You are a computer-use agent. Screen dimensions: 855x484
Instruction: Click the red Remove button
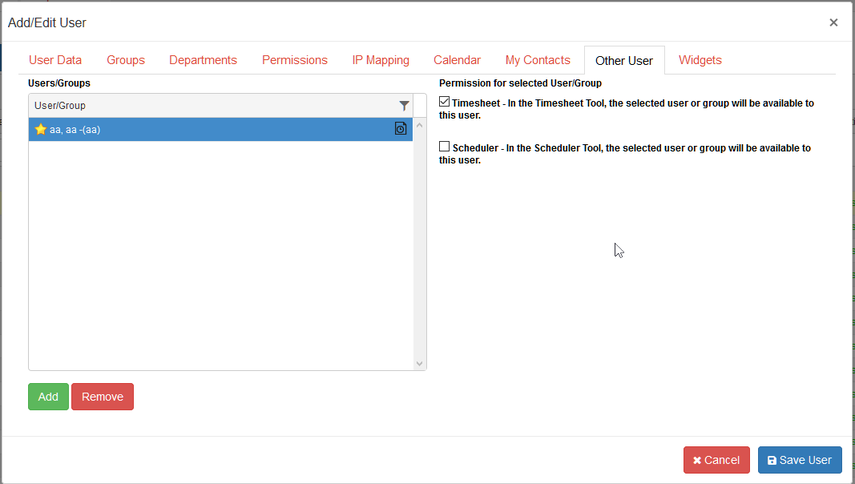[103, 397]
